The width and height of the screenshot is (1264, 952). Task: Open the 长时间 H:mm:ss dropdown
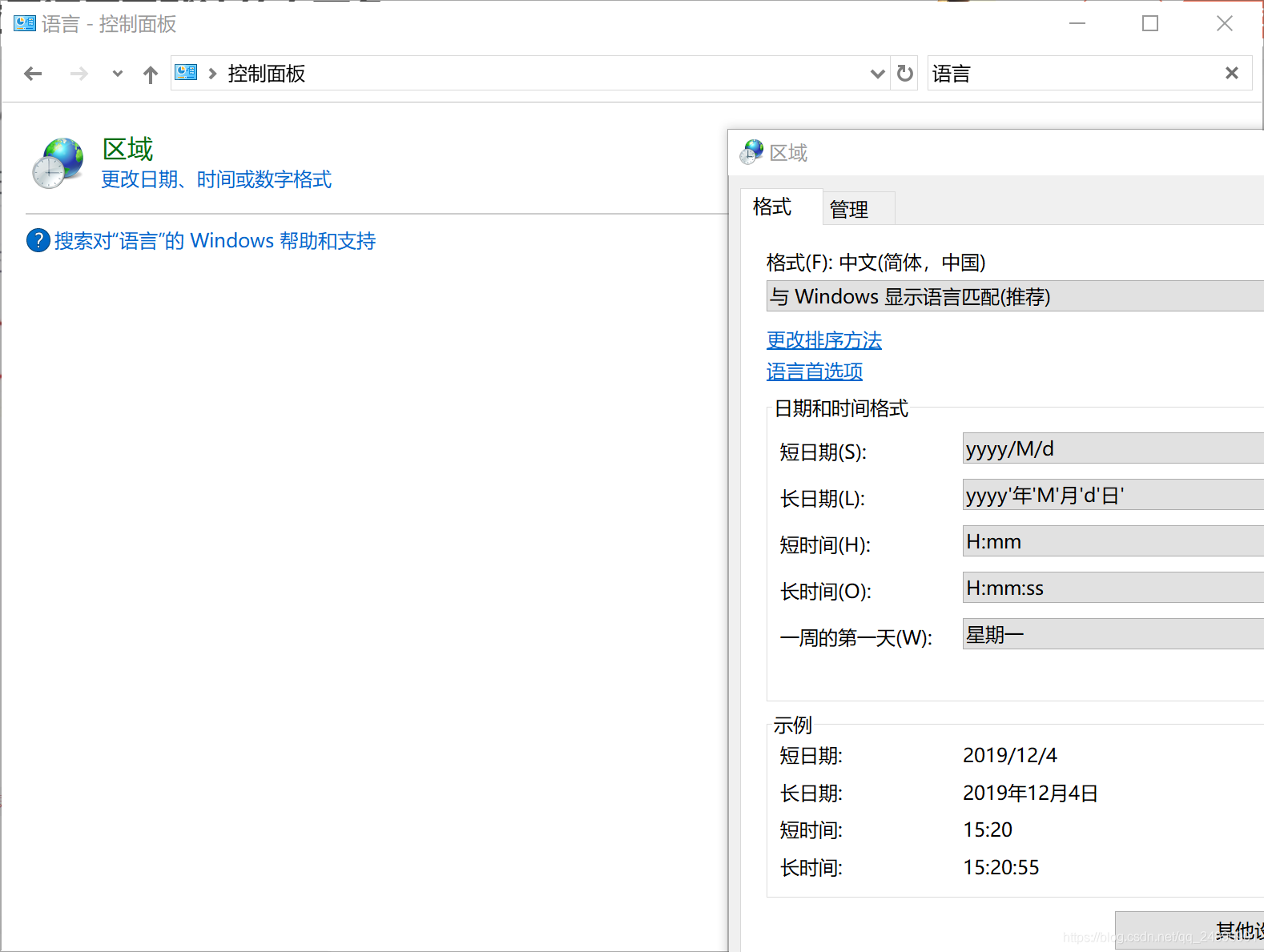click(x=1113, y=588)
